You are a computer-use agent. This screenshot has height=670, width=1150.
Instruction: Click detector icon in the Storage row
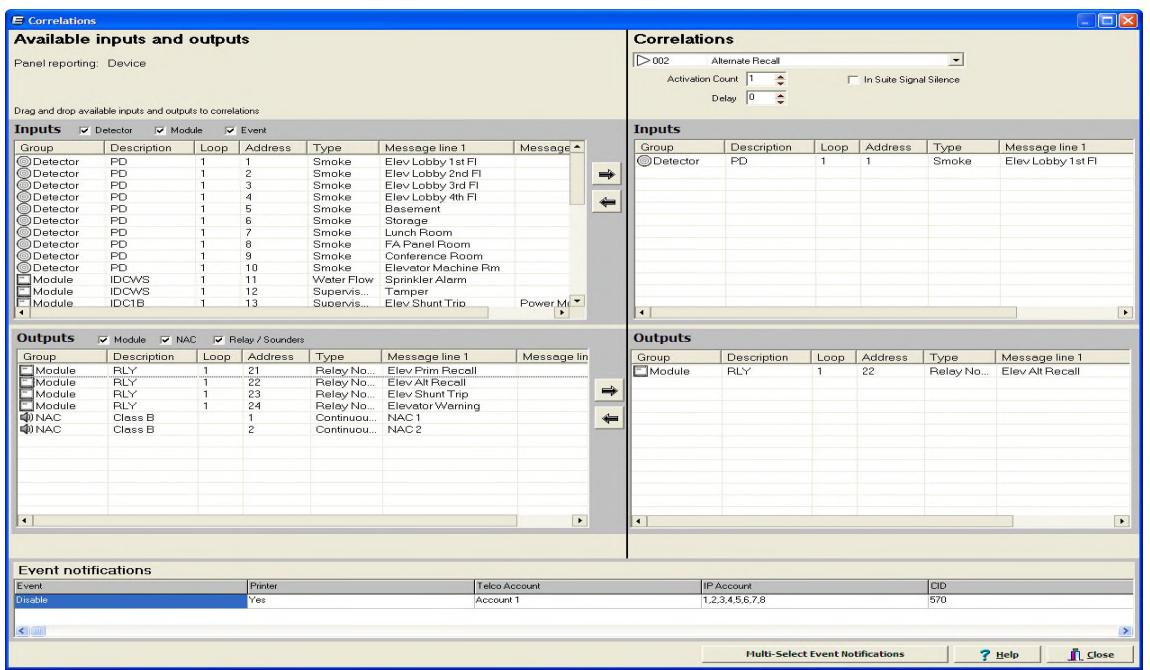click(x=24, y=221)
